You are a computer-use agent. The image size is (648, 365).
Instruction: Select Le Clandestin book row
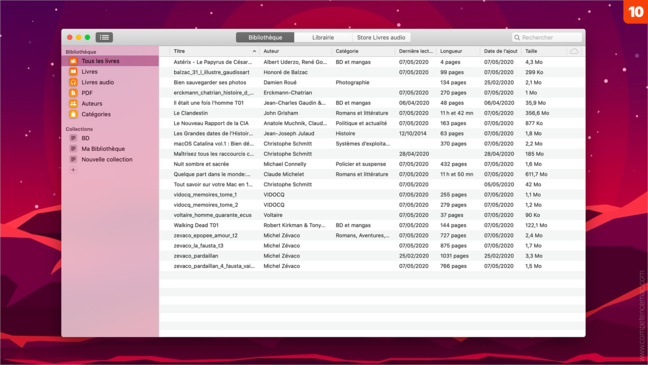pos(372,113)
